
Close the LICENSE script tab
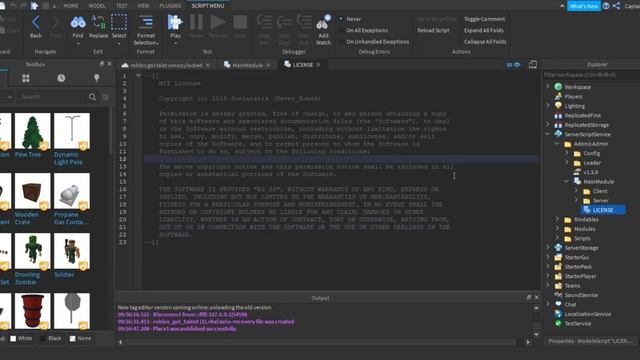[318, 64]
